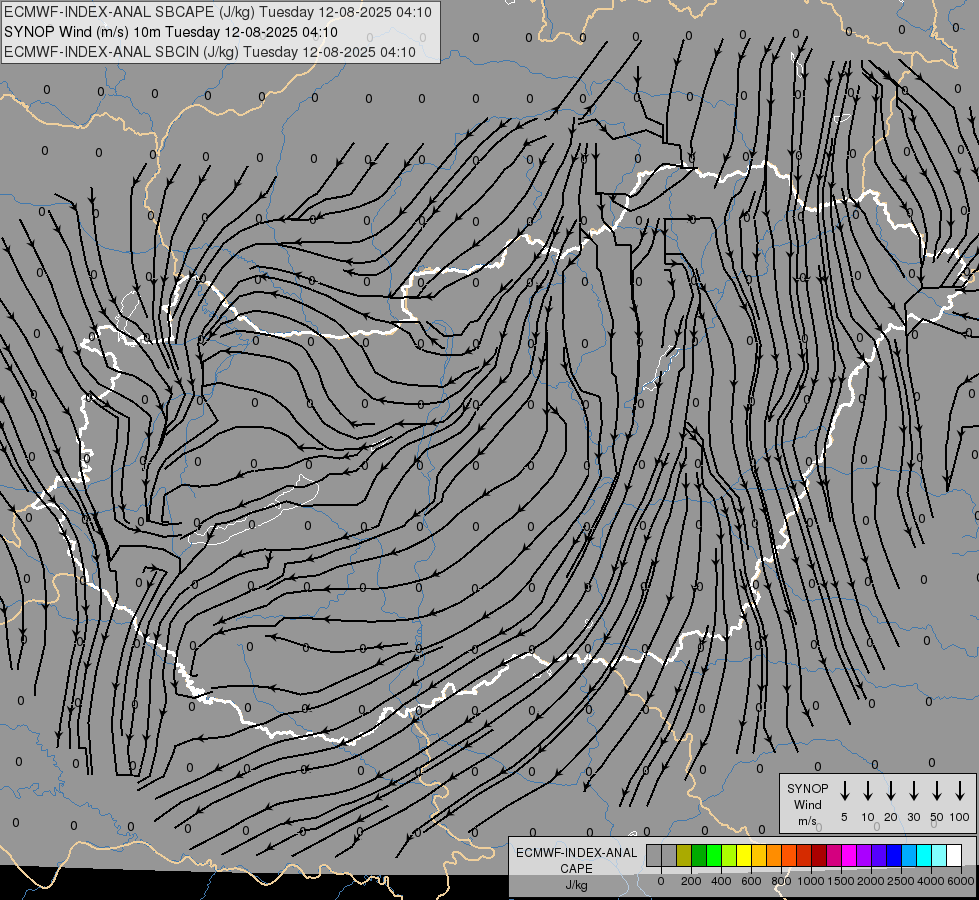The image size is (979, 900).
Task: Click the 1500 tick label in the CAPE legend
Action: click(x=840, y=881)
